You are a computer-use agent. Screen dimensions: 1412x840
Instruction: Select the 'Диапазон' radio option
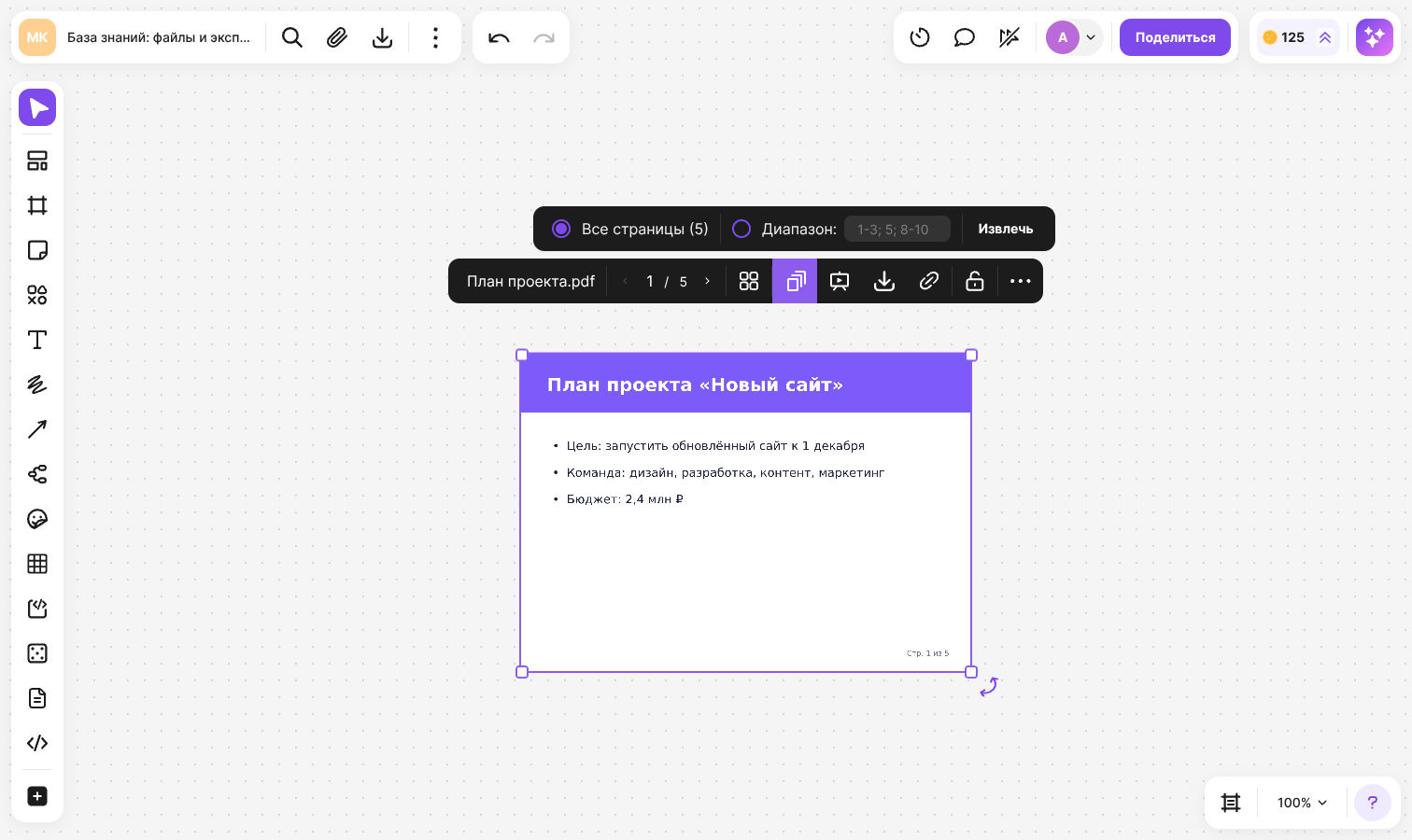coord(741,229)
